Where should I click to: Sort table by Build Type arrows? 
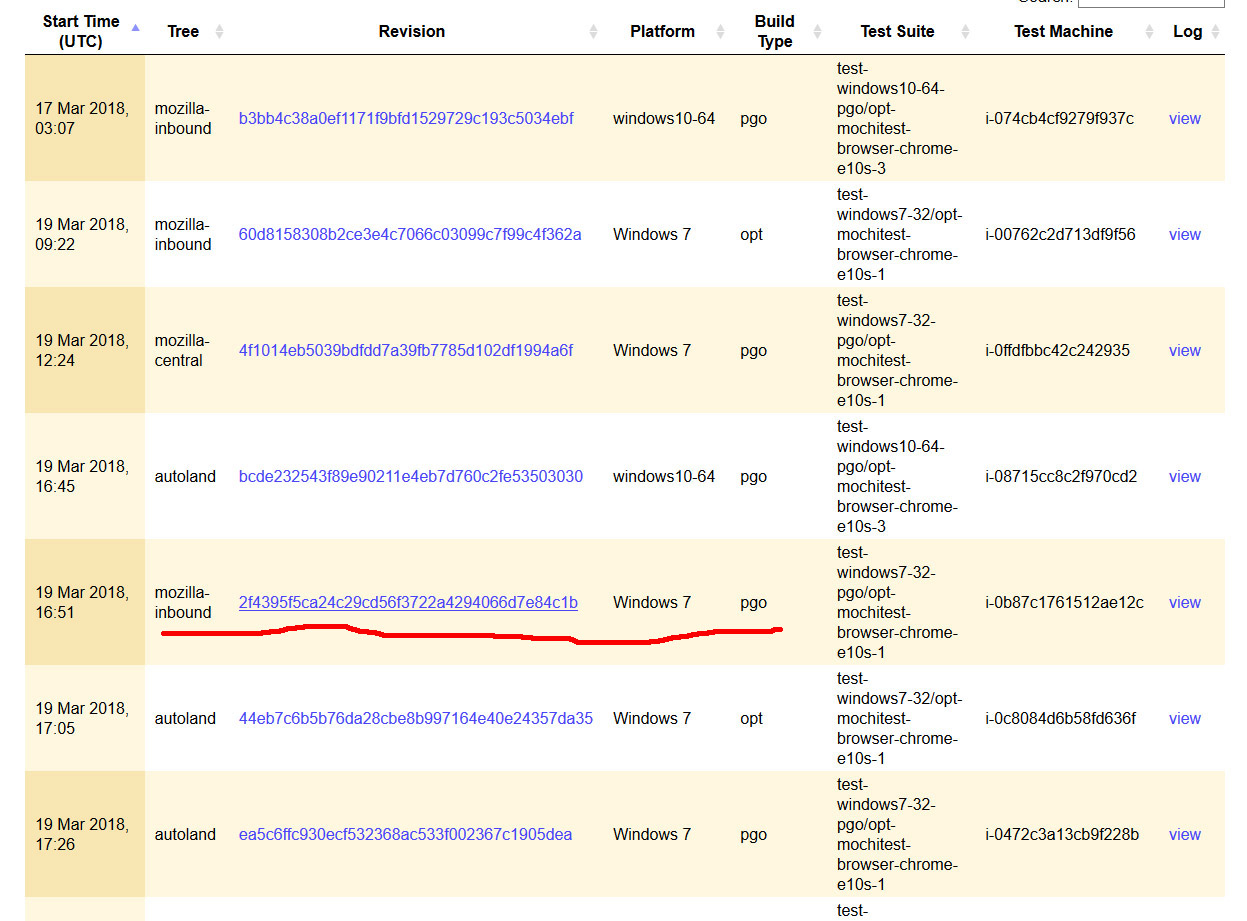pyautogui.click(x=818, y=32)
